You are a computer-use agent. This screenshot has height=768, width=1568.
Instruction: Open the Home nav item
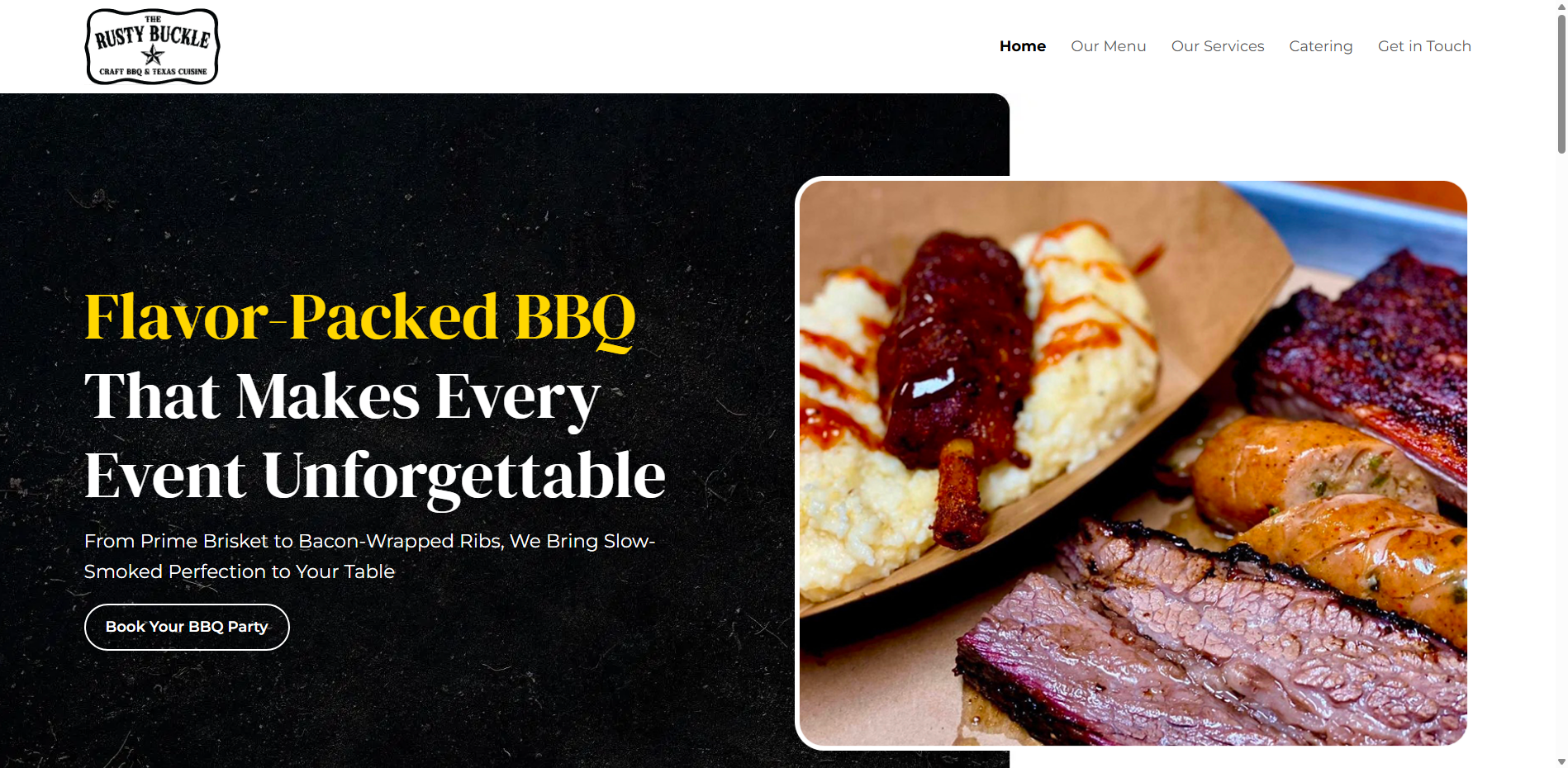pos(1022,46)
